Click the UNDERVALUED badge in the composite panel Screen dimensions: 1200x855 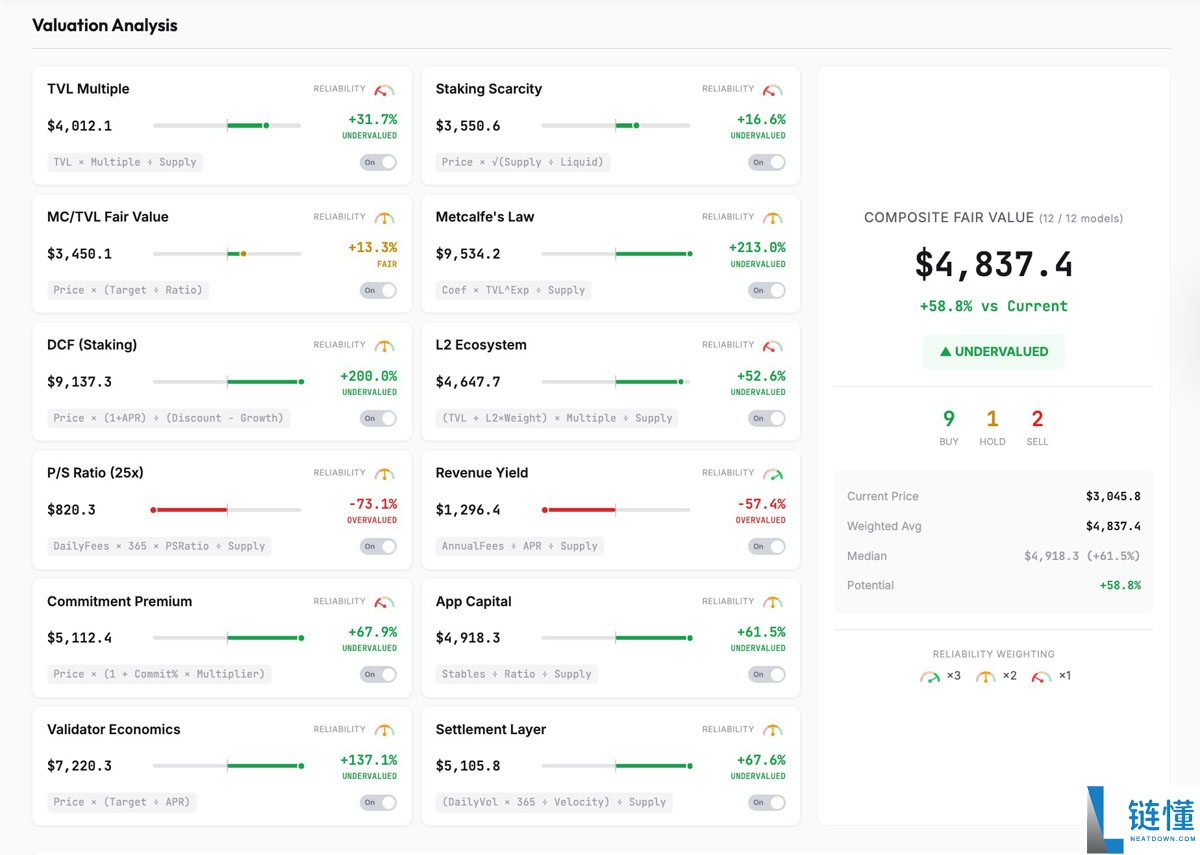(x=993, y=352)
